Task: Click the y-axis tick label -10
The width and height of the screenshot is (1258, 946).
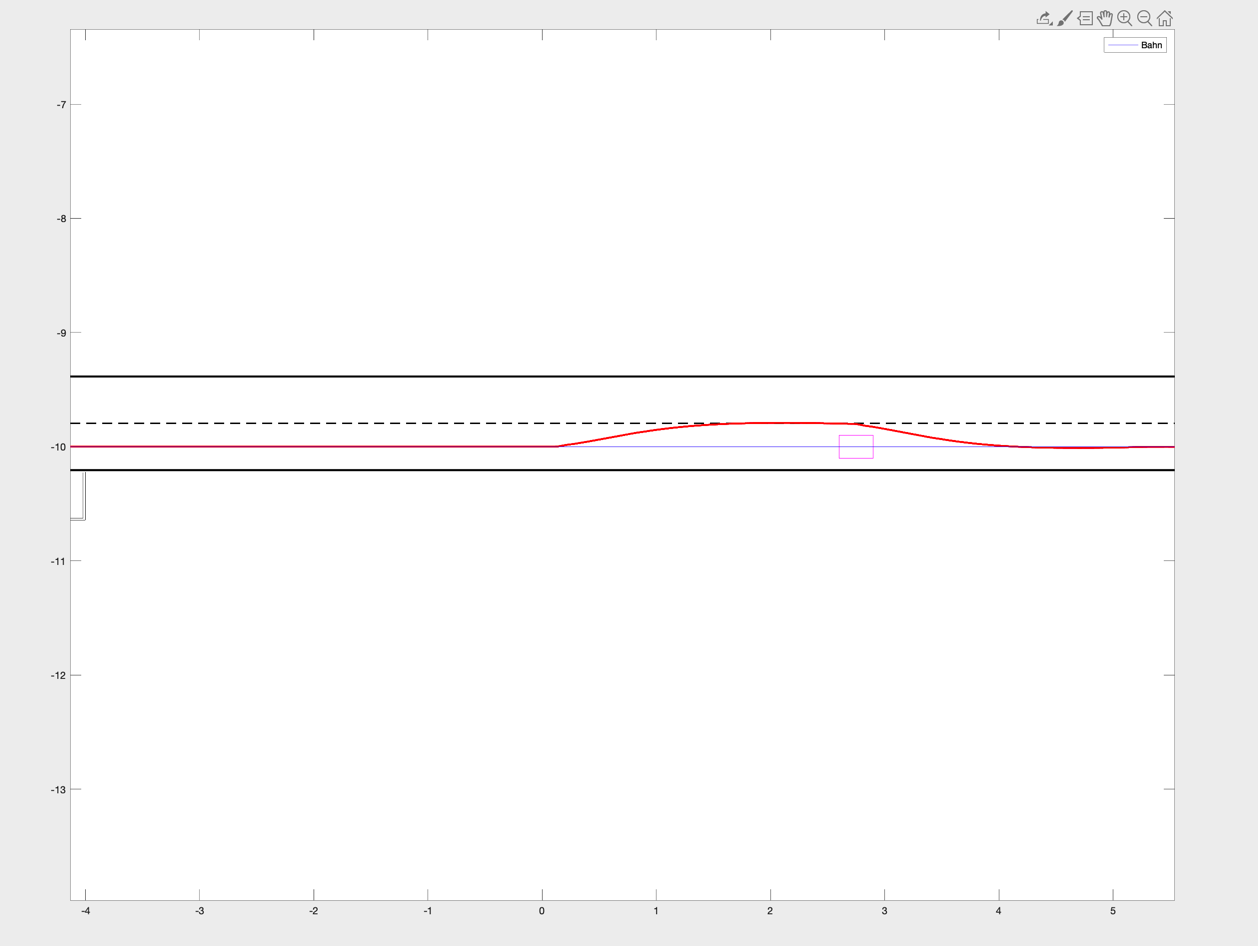Action: click(57, 447)
